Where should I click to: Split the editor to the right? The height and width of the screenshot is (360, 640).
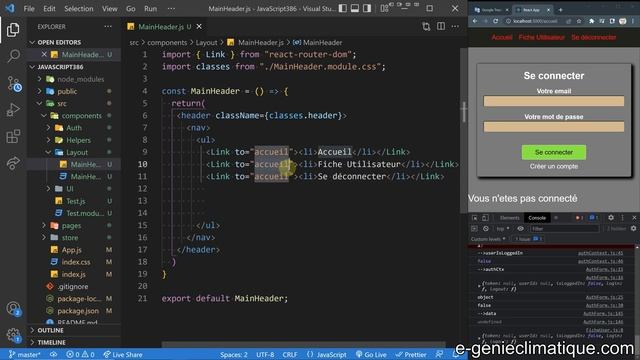[441, 27]
